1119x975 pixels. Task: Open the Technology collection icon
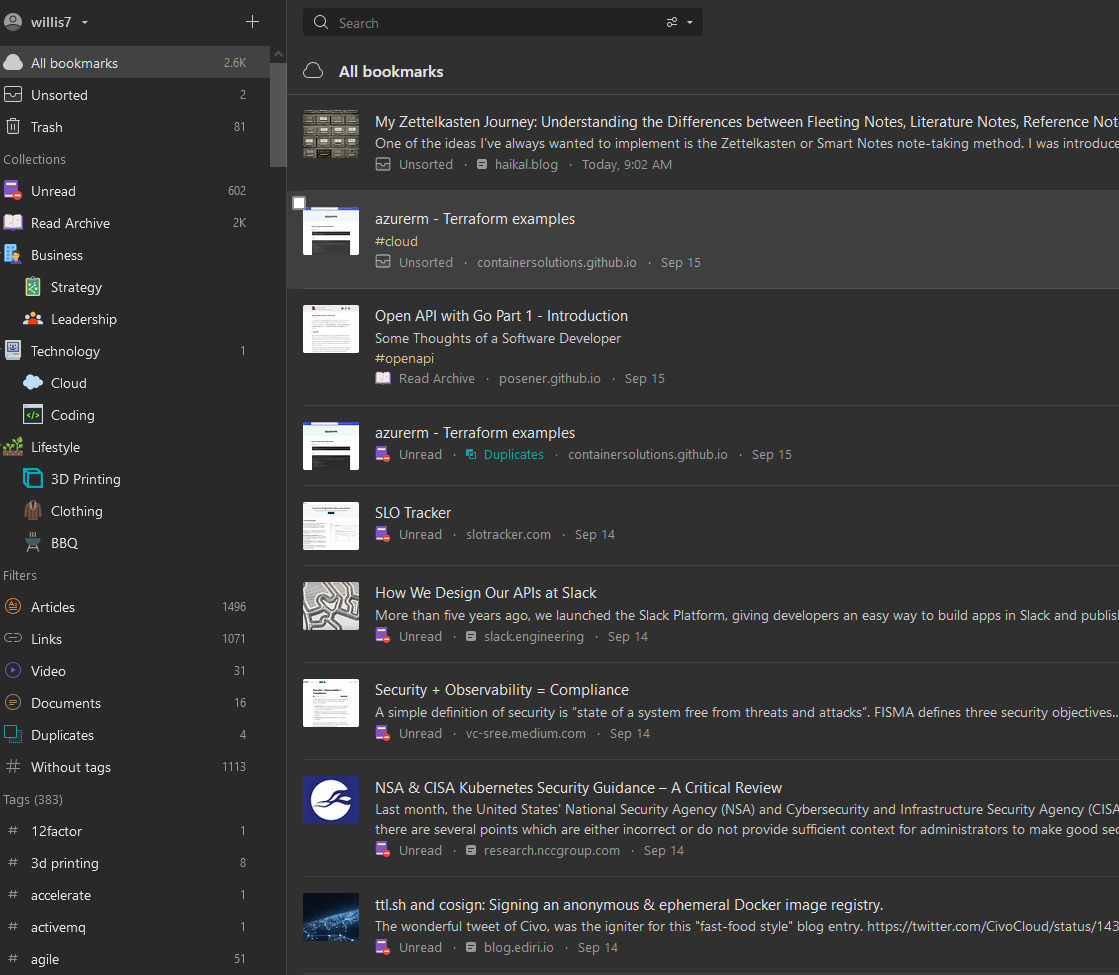13,350
